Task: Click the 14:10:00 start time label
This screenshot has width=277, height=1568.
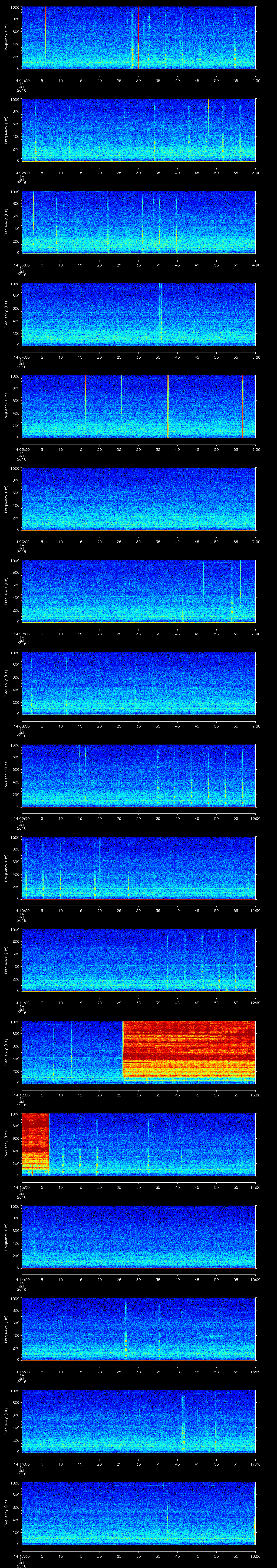Action: (21, 910)
